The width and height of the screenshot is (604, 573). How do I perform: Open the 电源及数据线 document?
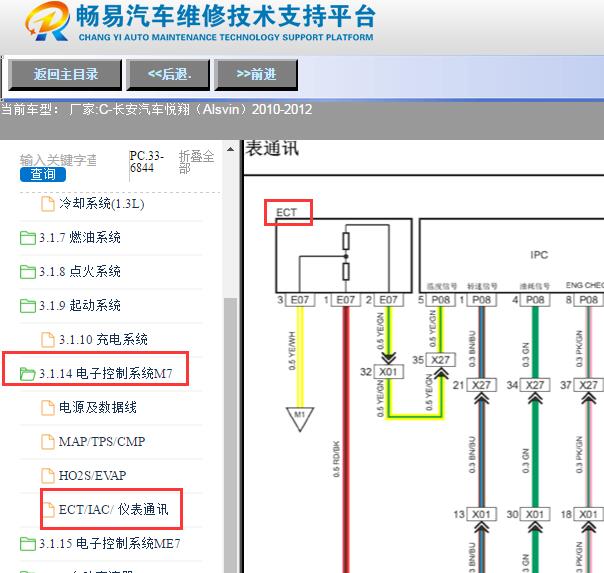tap(98, 407)
